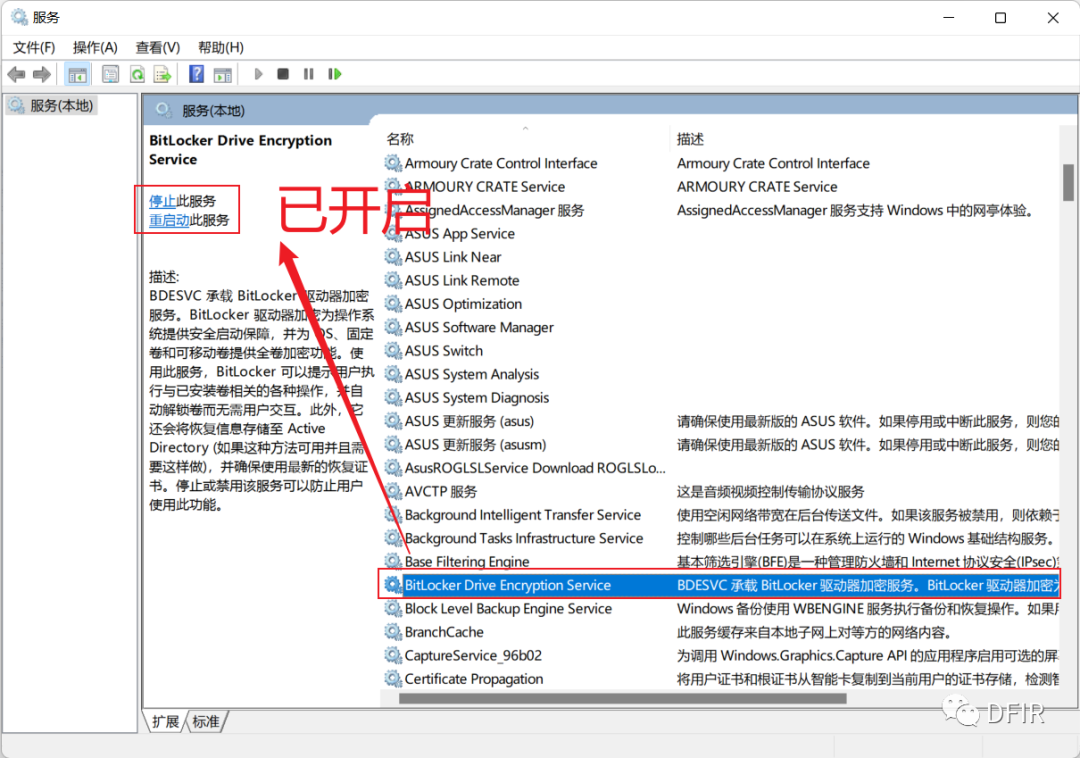Click gear icon of ASUS System Analysis
Viewport: 1080px width, 758px height.
pyautogui.click(x=393, y=374)
